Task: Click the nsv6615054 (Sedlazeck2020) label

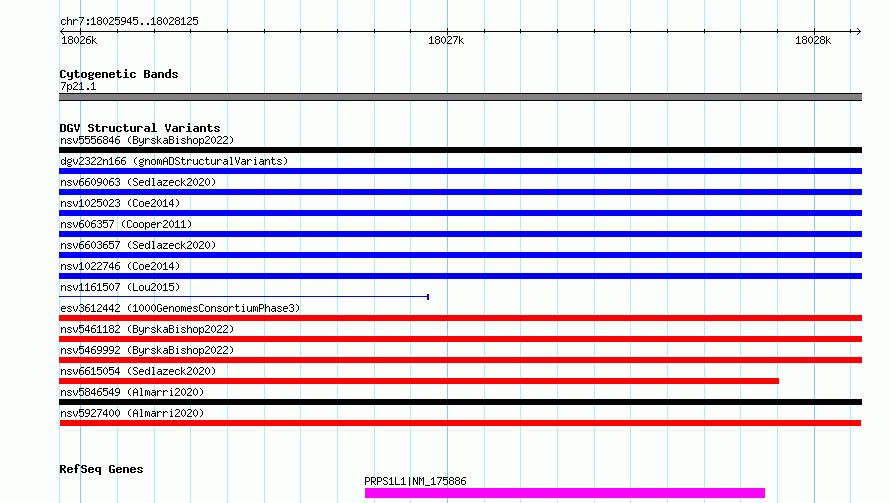Action: [x=138, y=371]
